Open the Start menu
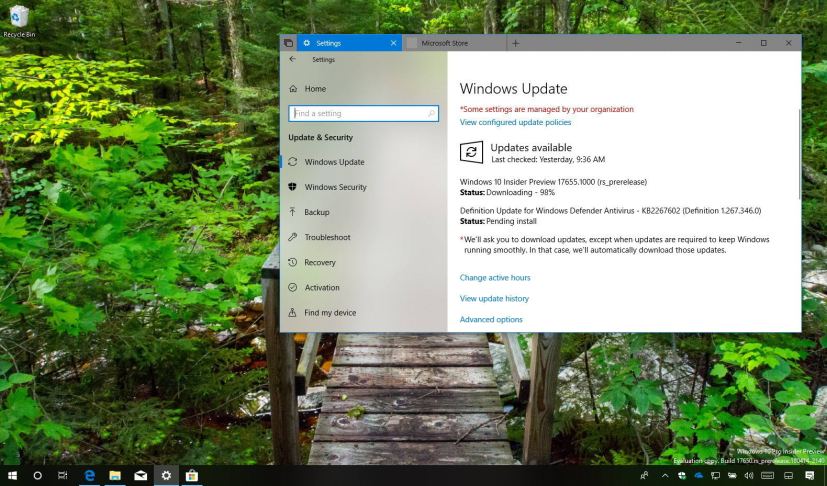The width and height of the screenshot is (827, 486). 12,475
